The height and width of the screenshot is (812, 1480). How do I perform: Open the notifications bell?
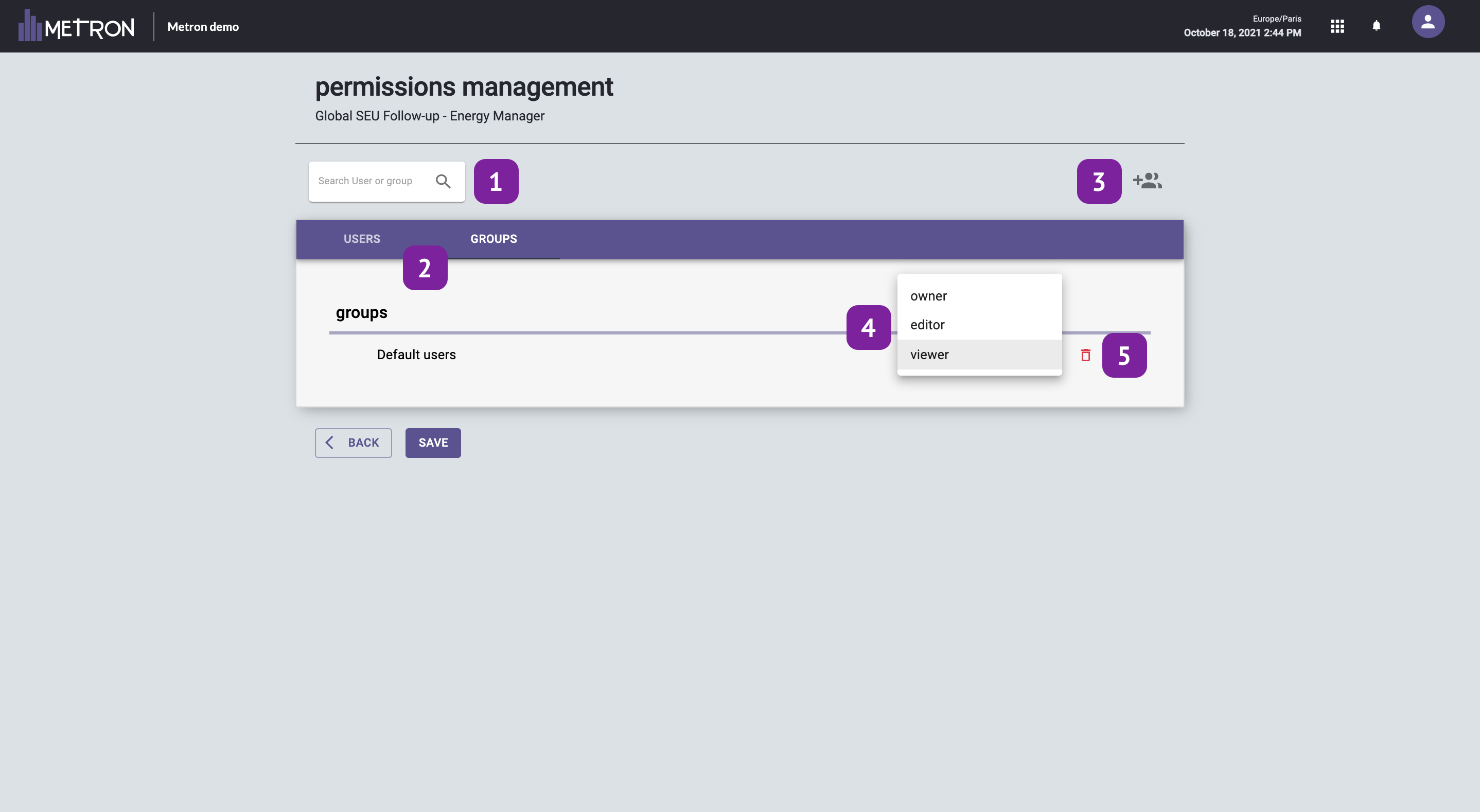coord(1376,25)
